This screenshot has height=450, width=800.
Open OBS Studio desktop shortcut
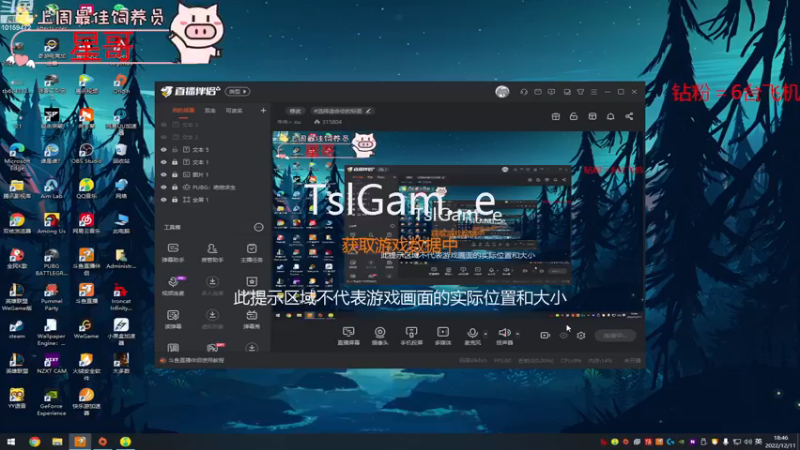86,153
